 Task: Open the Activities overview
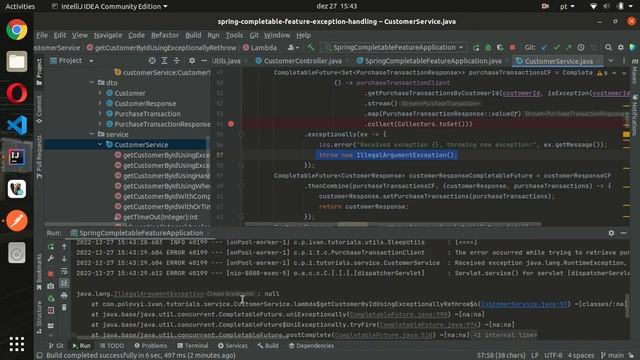pyautogui.click(x=20, y=6)
